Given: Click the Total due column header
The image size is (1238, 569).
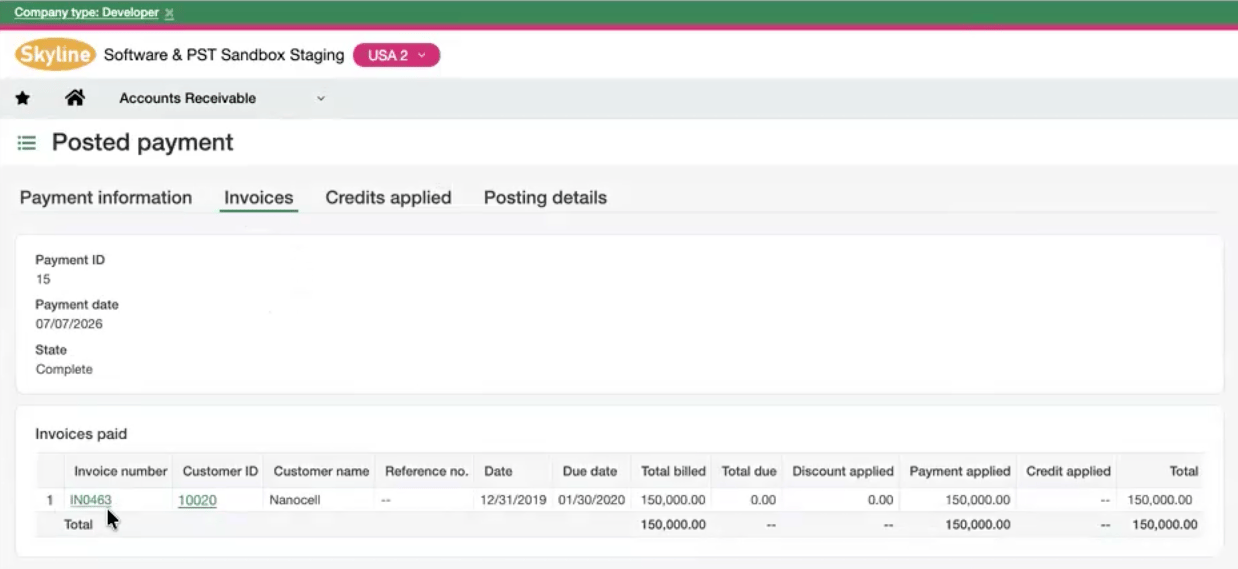Looking at the screenshot, I should [749, 471].
